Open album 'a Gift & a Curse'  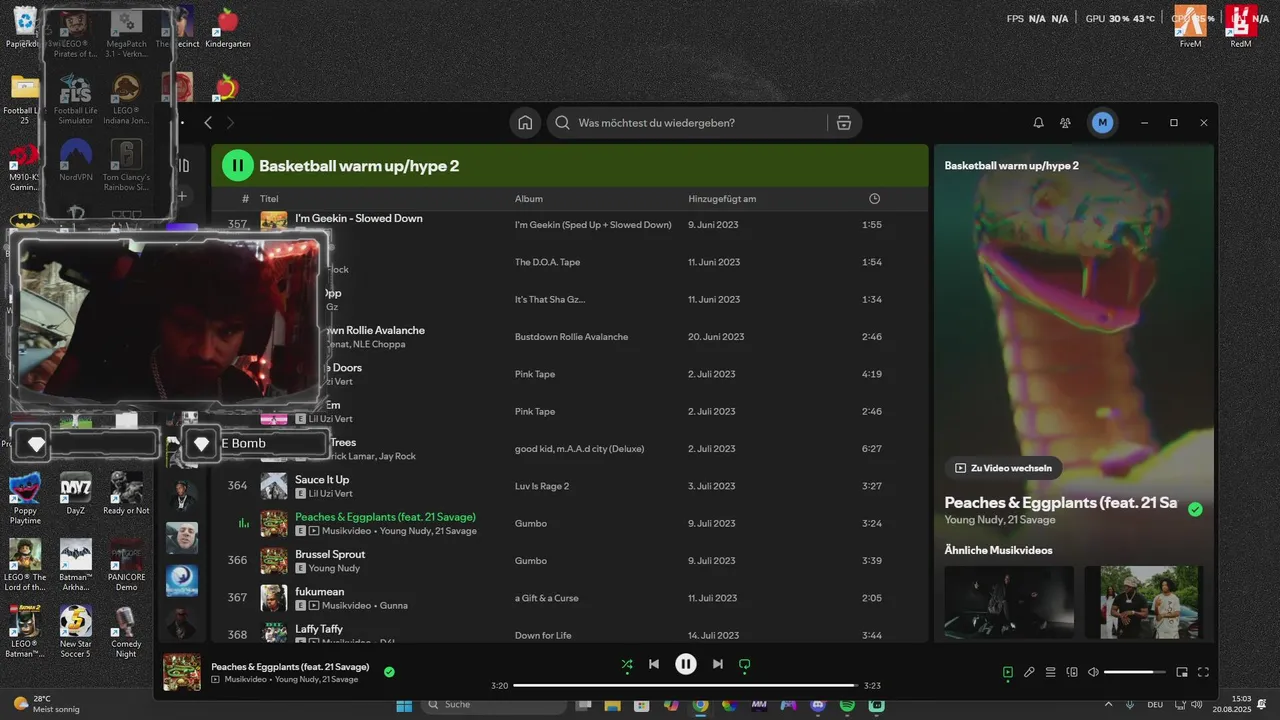(547, 598)
